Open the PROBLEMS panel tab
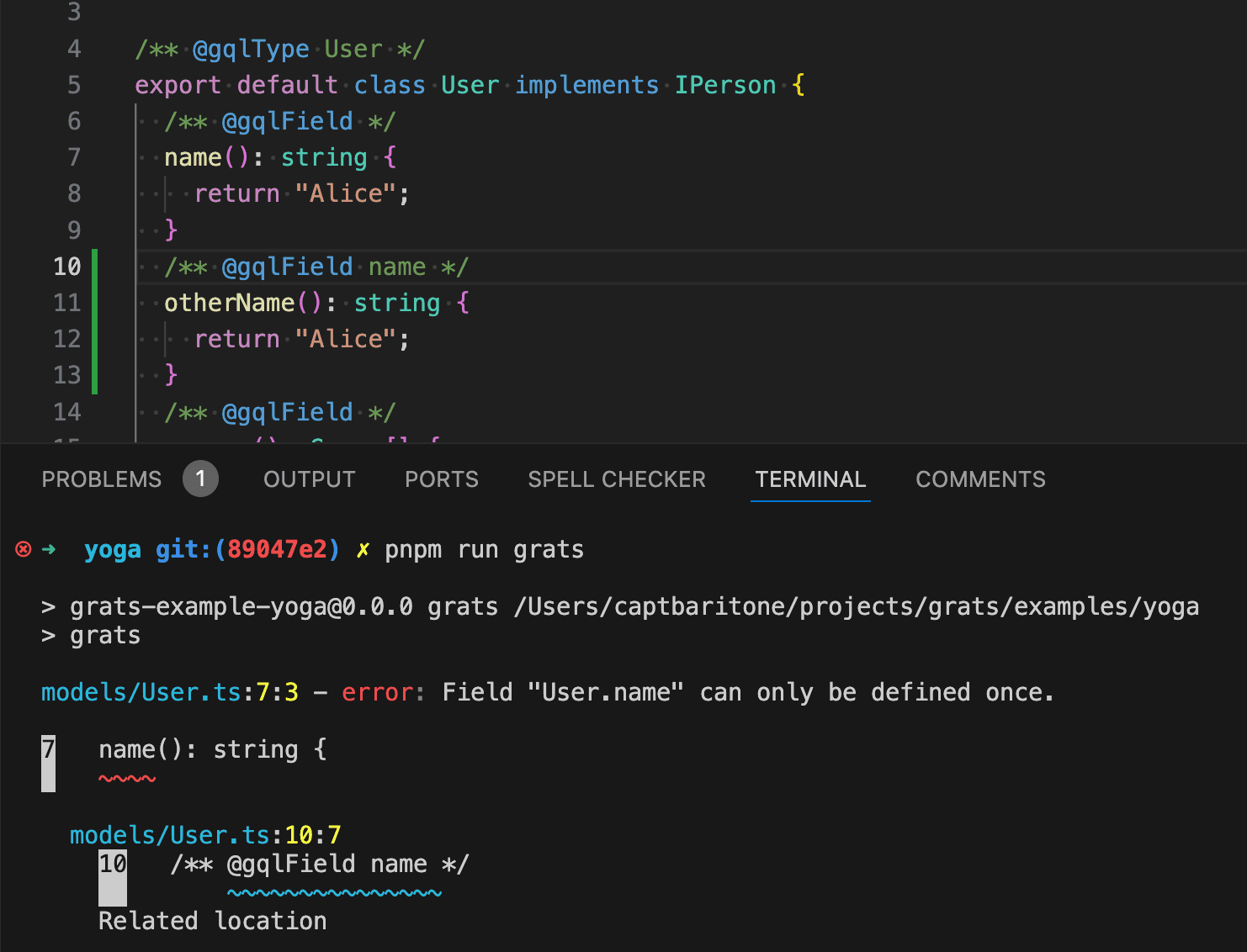The width and height of the screenshot is (1247, 952). point(101,479)
